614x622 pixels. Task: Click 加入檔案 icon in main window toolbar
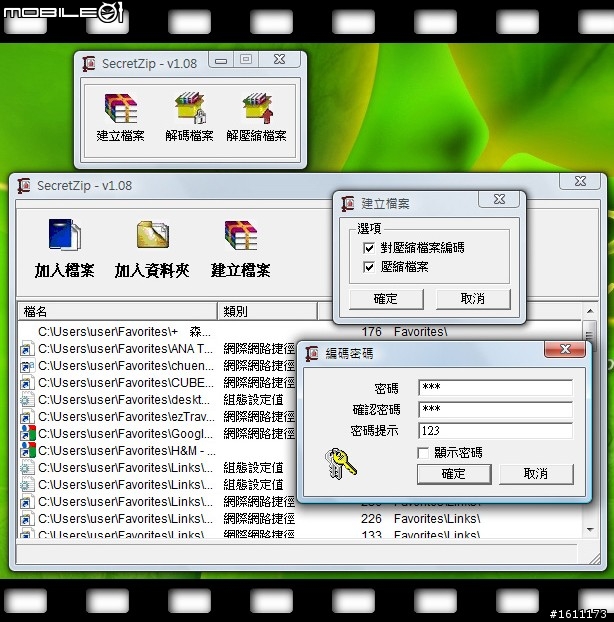[65, 235]
